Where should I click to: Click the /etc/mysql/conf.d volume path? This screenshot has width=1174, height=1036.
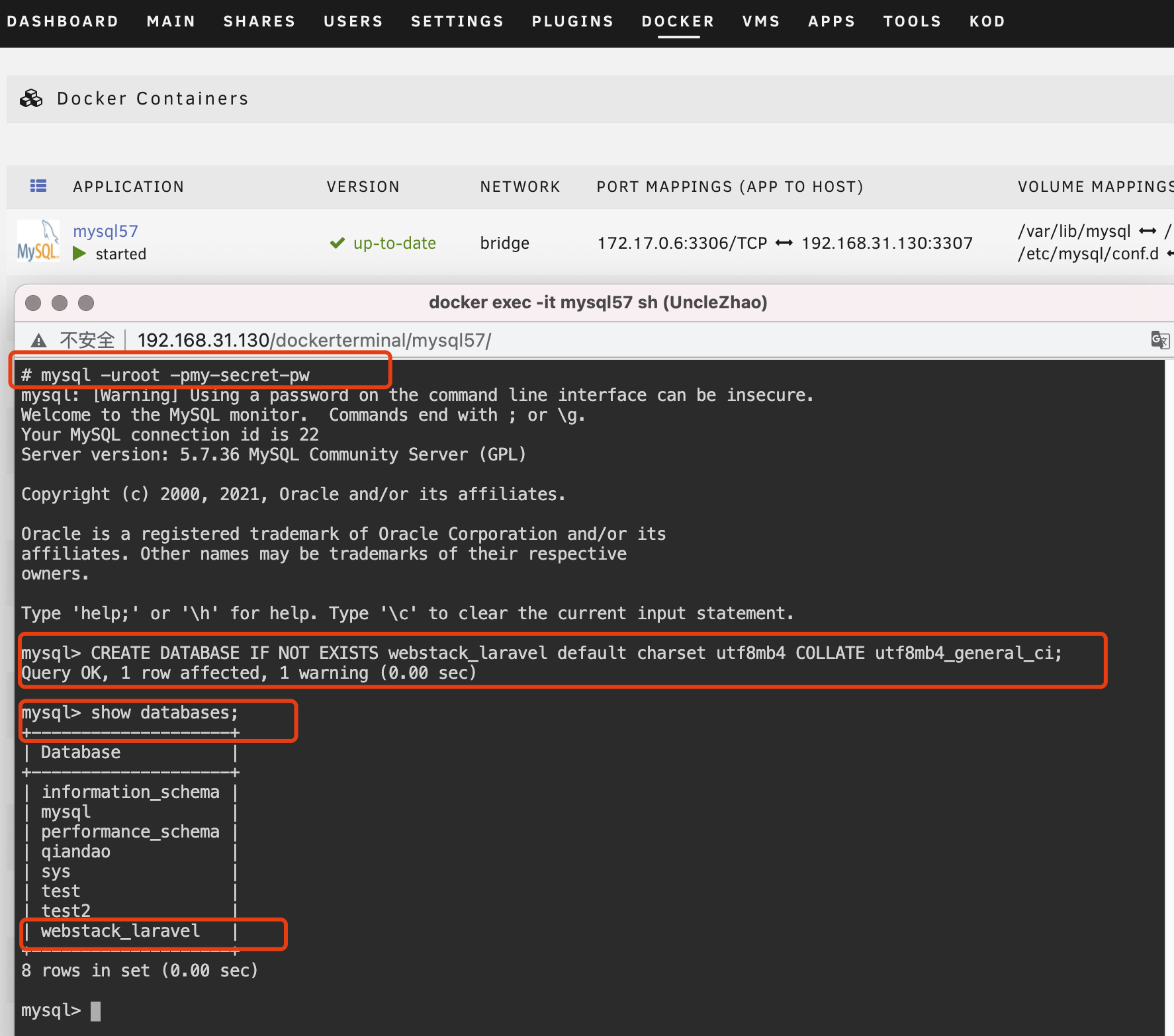point(1088,253)
